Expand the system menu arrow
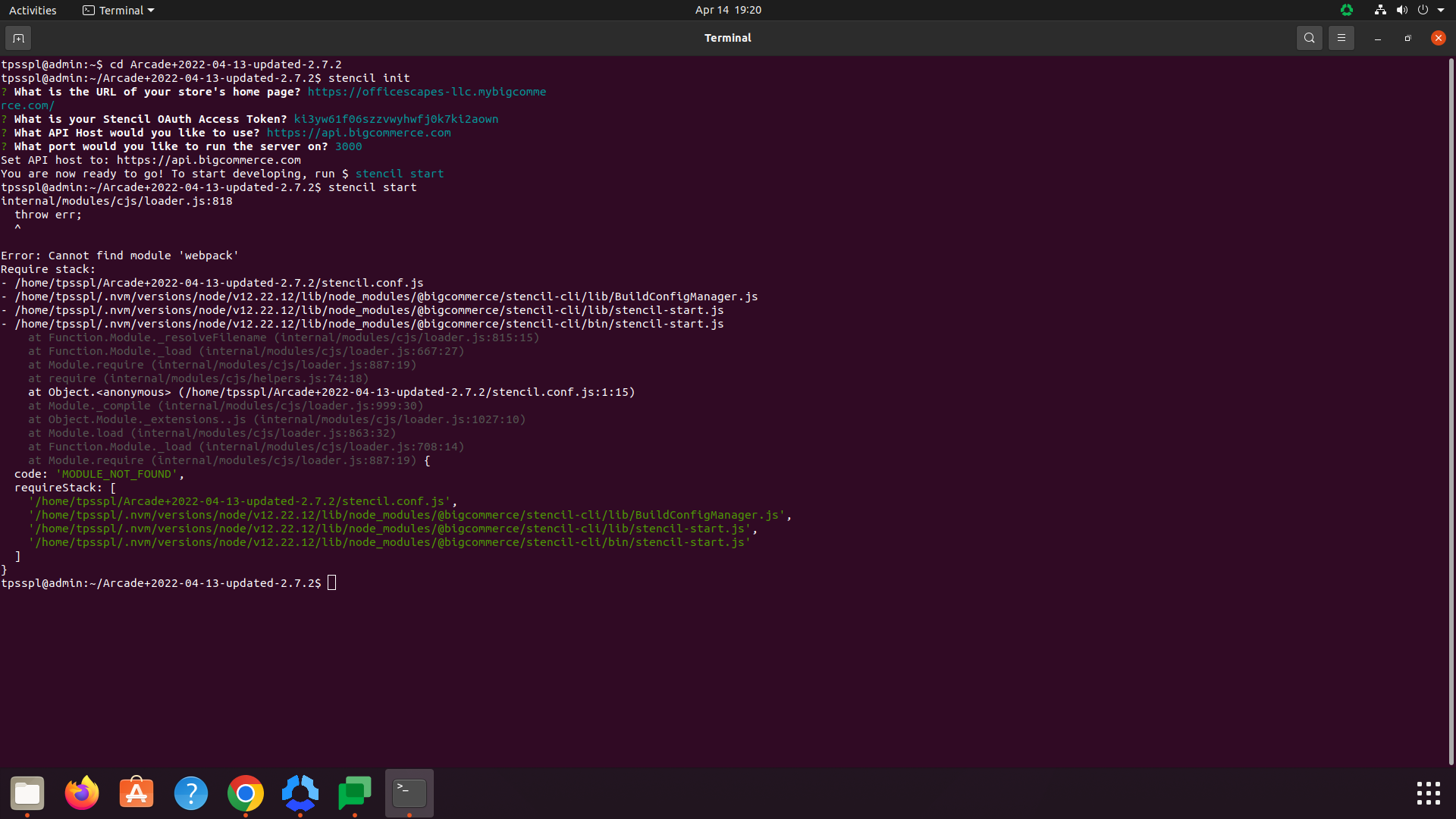This screenshot has width=1456, height=819. point(1441,10)
